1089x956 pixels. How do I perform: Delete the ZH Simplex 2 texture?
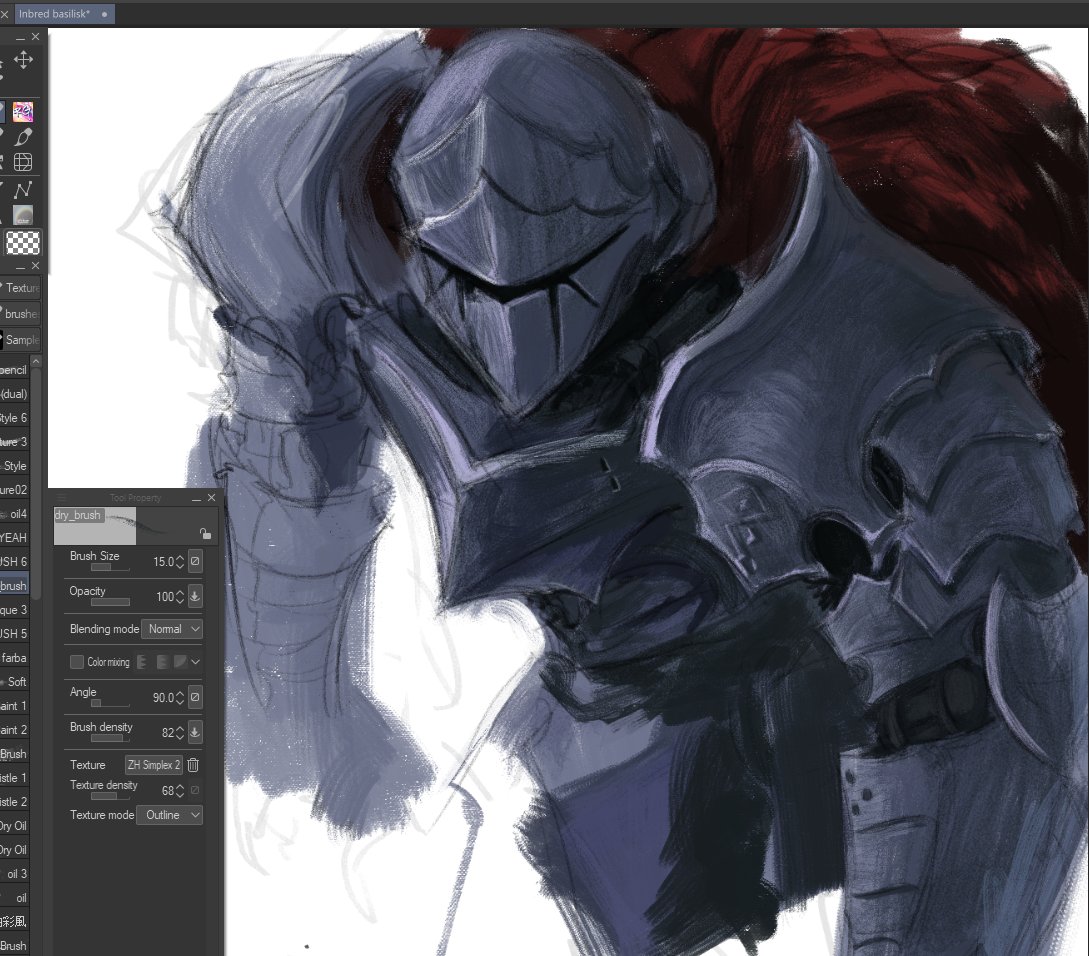tap(193, 765)
